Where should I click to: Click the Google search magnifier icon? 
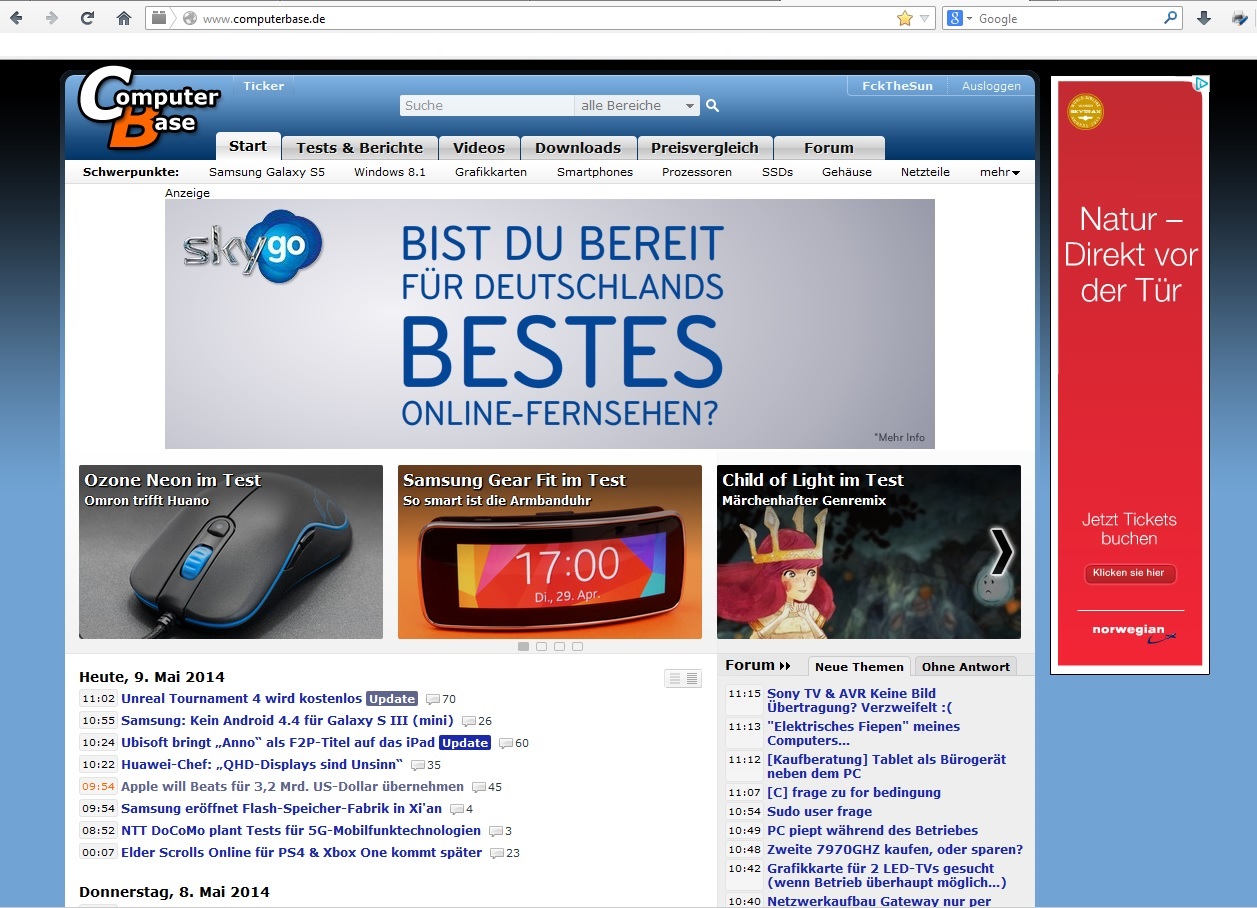1171,18
